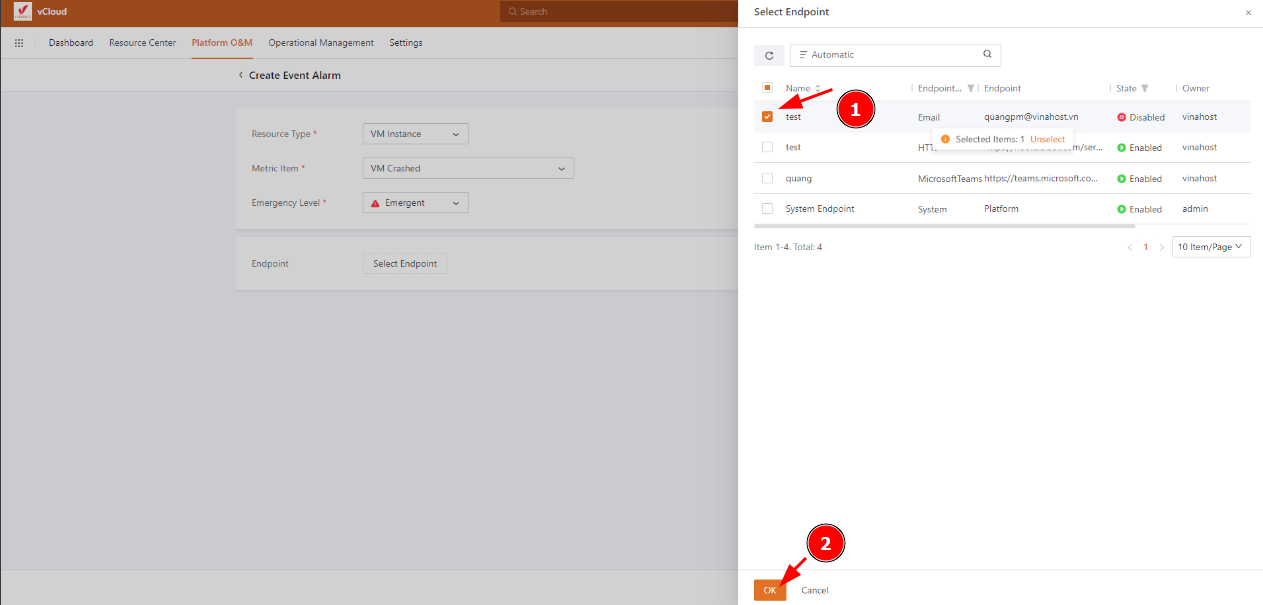Toggle the select-all header checkbox
The image size is (1263, 605).
click(767, 88)
